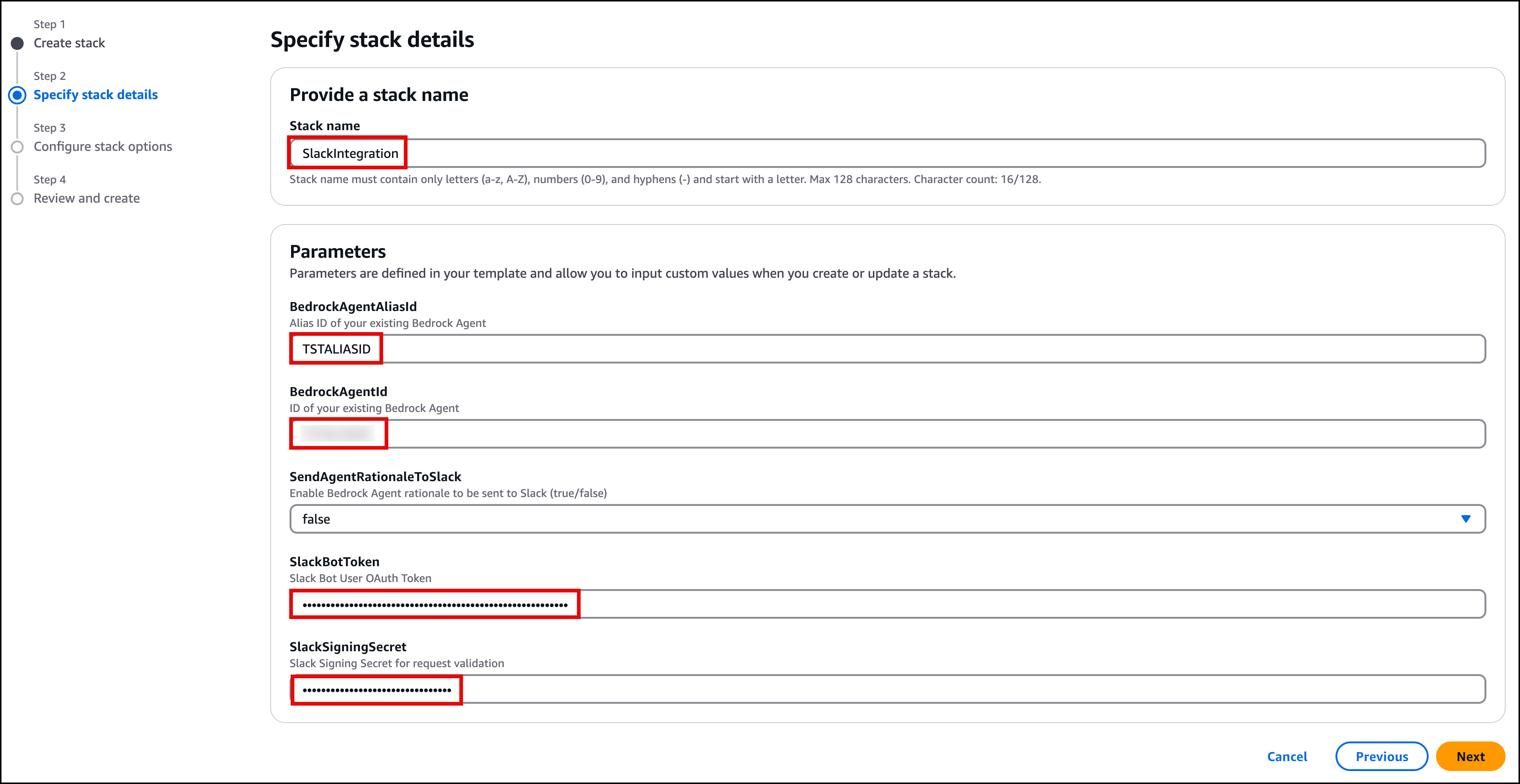The height and width of the screenshot is (784, 1520).
Task: Cancel stack creation with the Cancel link
Action: pyautogui.click(x=1287, y=756)
